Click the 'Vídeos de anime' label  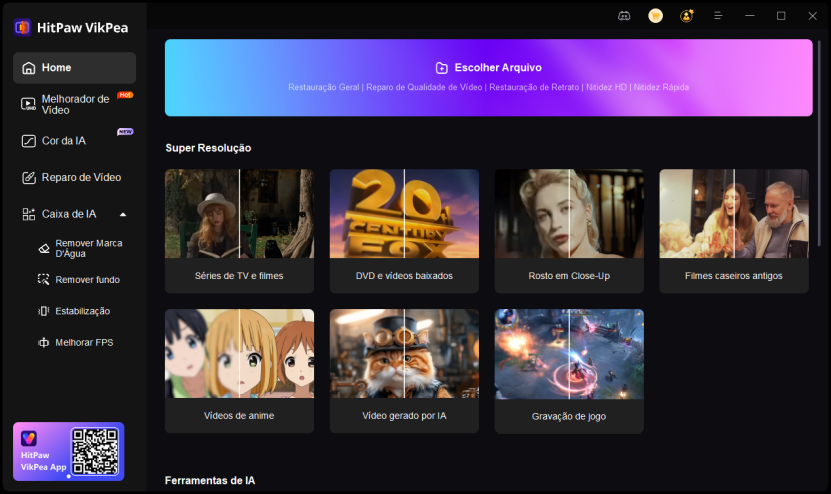239,416
